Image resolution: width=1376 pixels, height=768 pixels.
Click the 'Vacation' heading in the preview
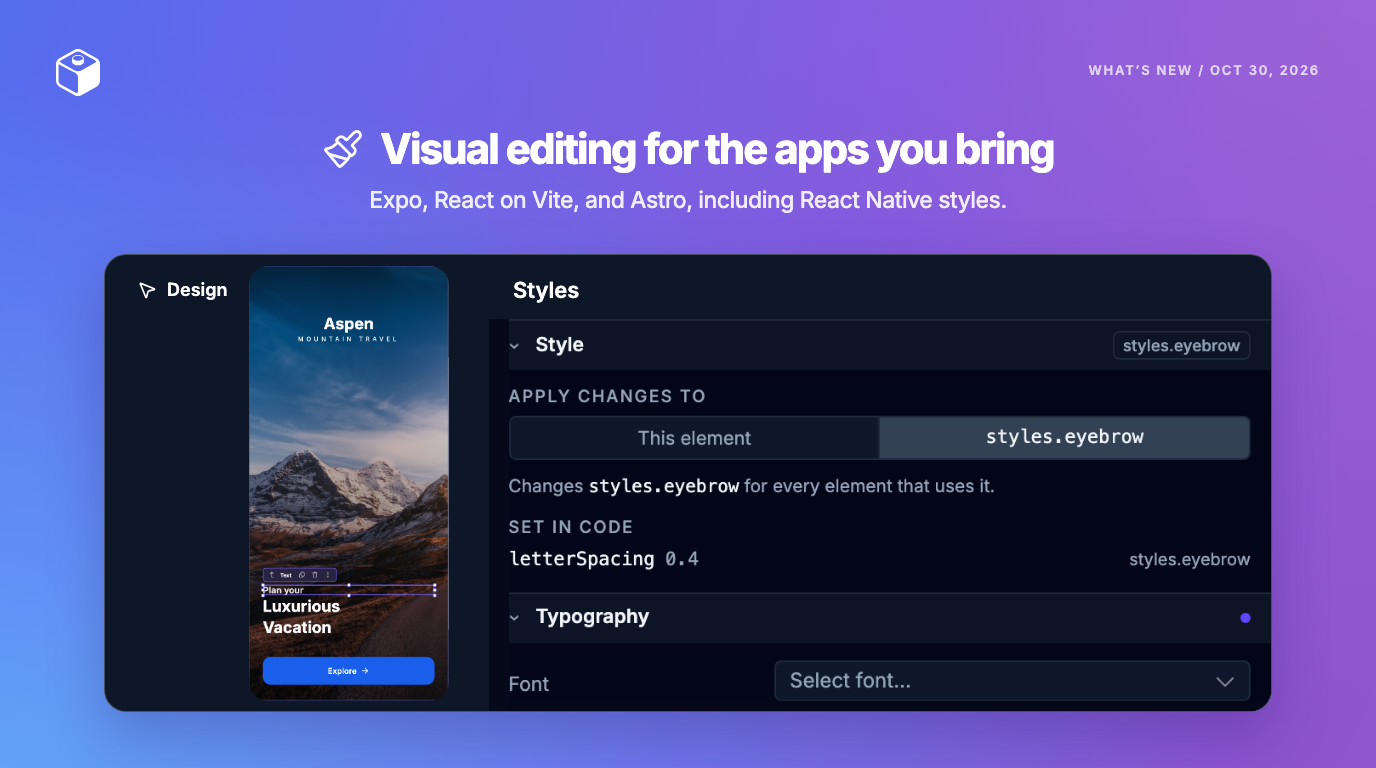[297, 628]
